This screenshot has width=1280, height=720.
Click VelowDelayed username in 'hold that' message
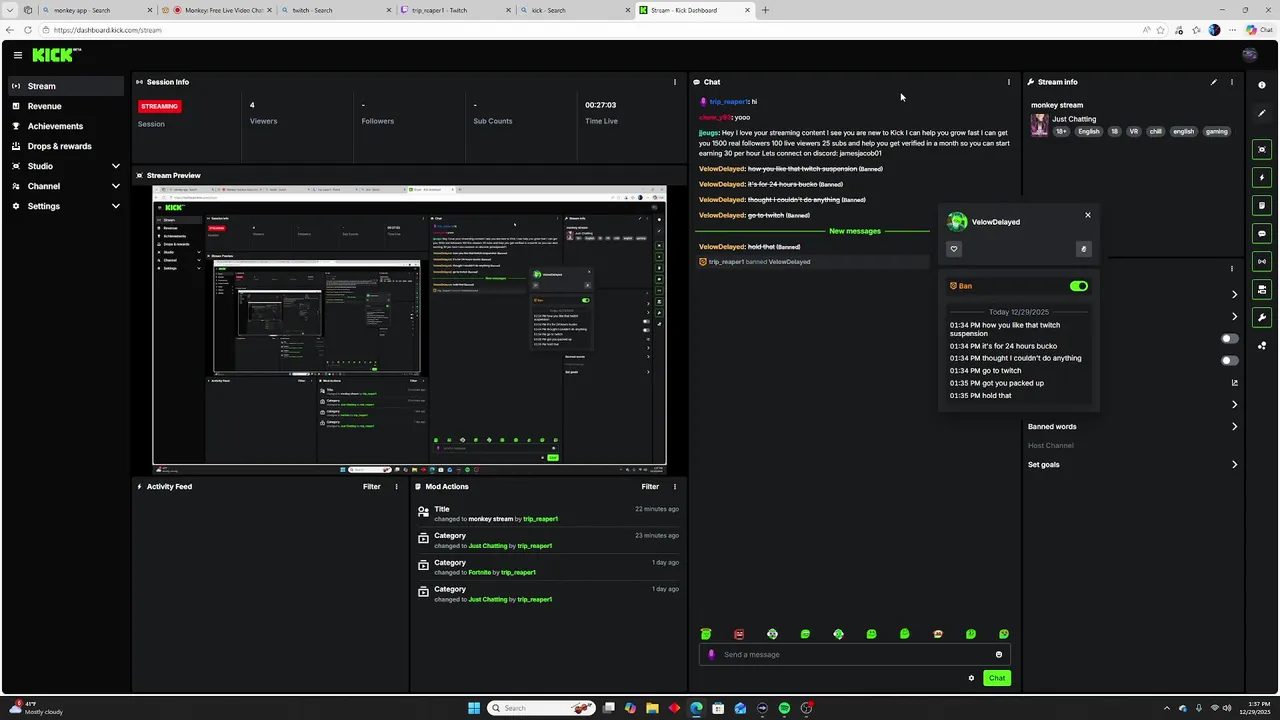(722, 246)
